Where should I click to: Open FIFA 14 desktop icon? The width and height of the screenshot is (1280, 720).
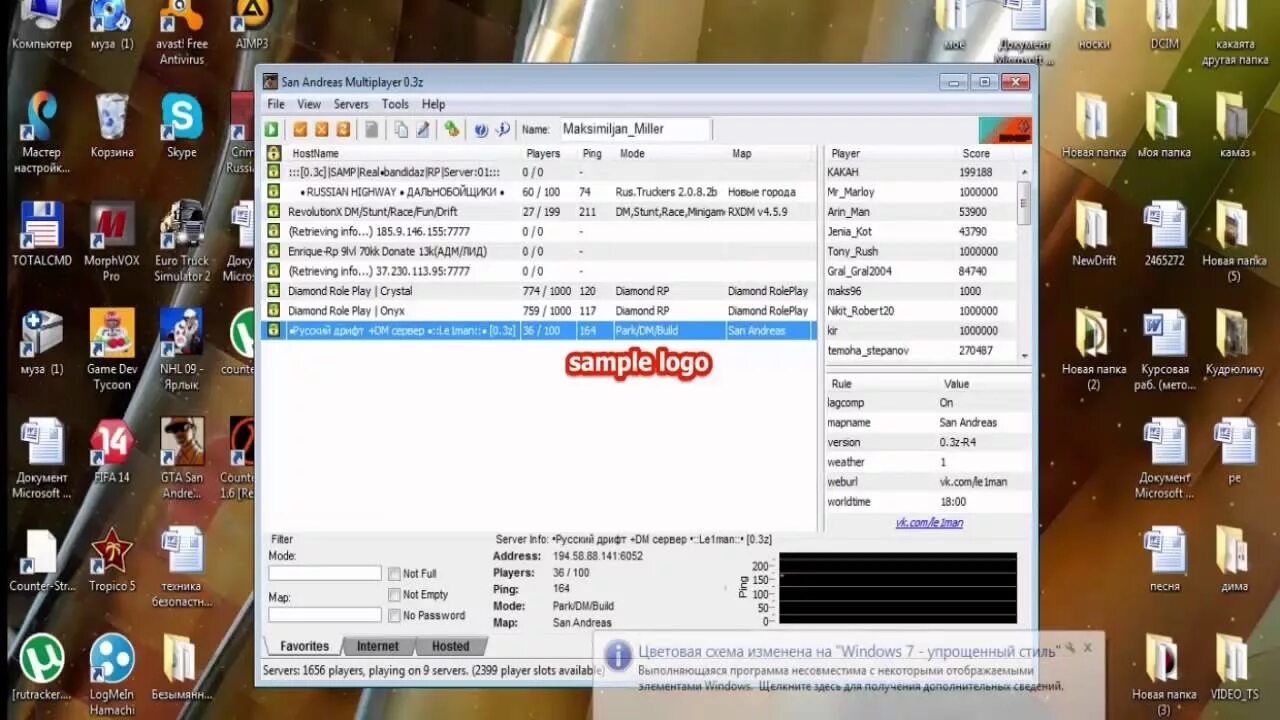click(x=111, y=452)
